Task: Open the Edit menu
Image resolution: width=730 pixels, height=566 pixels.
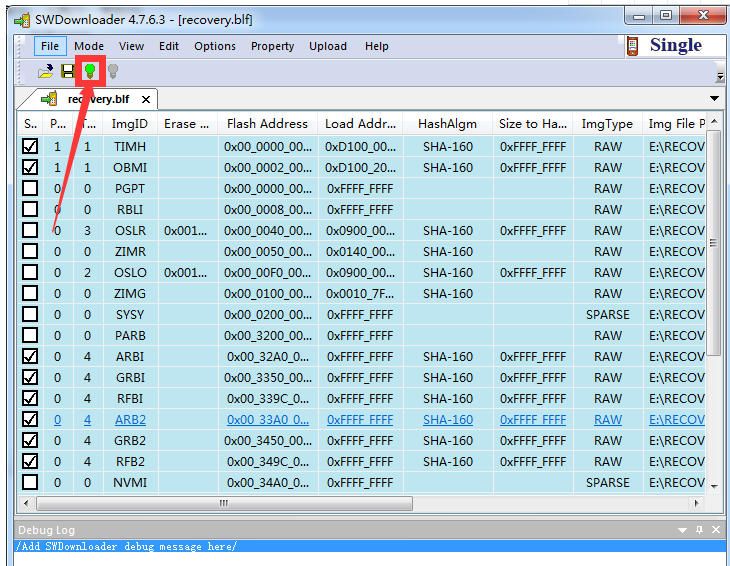Action: pos(169,46)
